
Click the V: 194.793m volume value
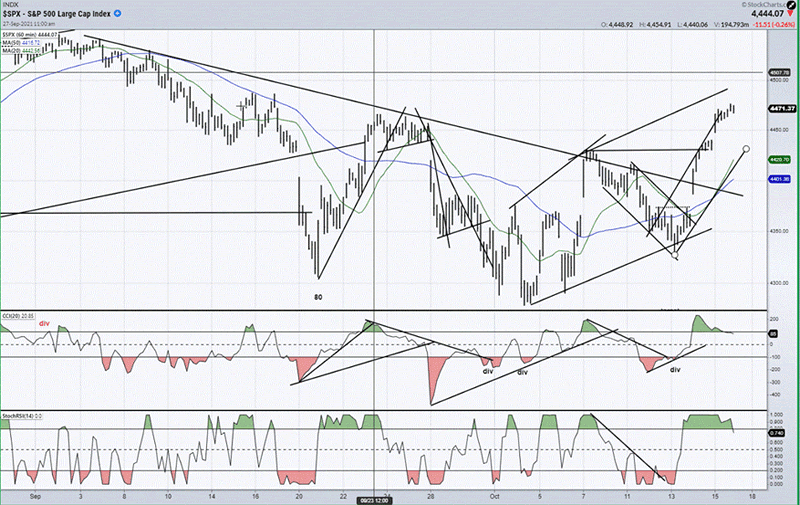pyautogui.click(x=731, y=24)
